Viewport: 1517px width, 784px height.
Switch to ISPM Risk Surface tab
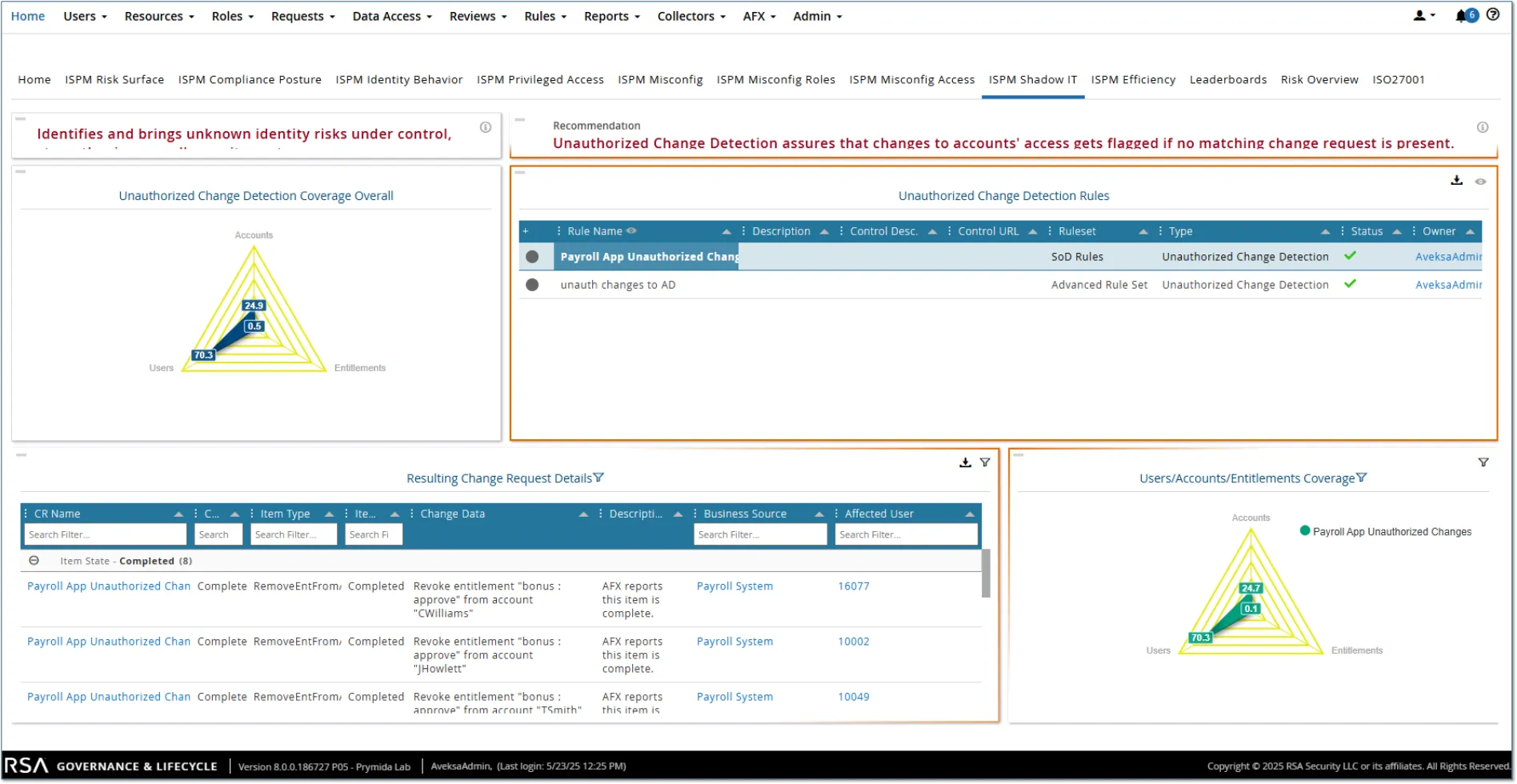point(114,80)
